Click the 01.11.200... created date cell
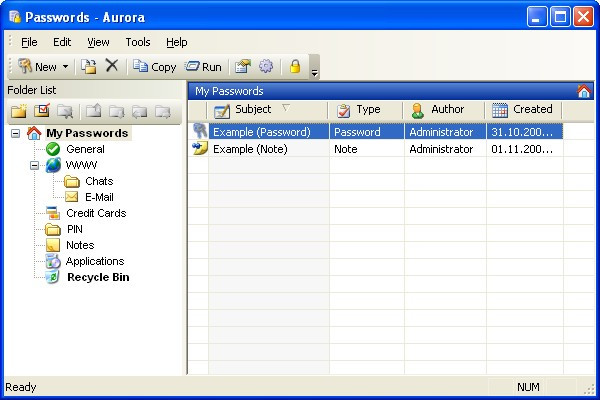The height and width of the screenshot is (400, 600). 524,149
